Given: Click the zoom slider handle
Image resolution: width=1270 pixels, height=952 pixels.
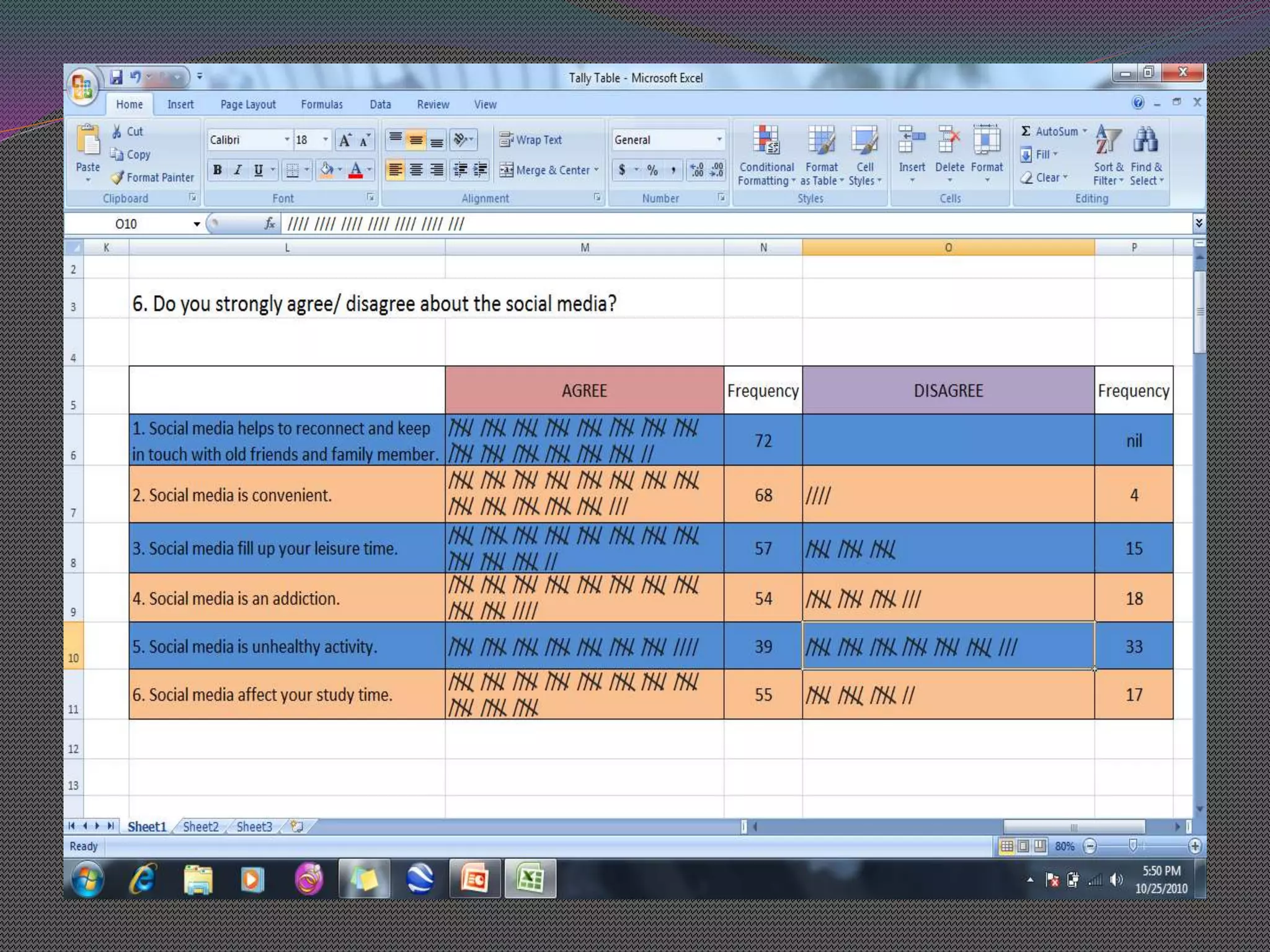Looking at the screenshot, I should (1132, 846).
